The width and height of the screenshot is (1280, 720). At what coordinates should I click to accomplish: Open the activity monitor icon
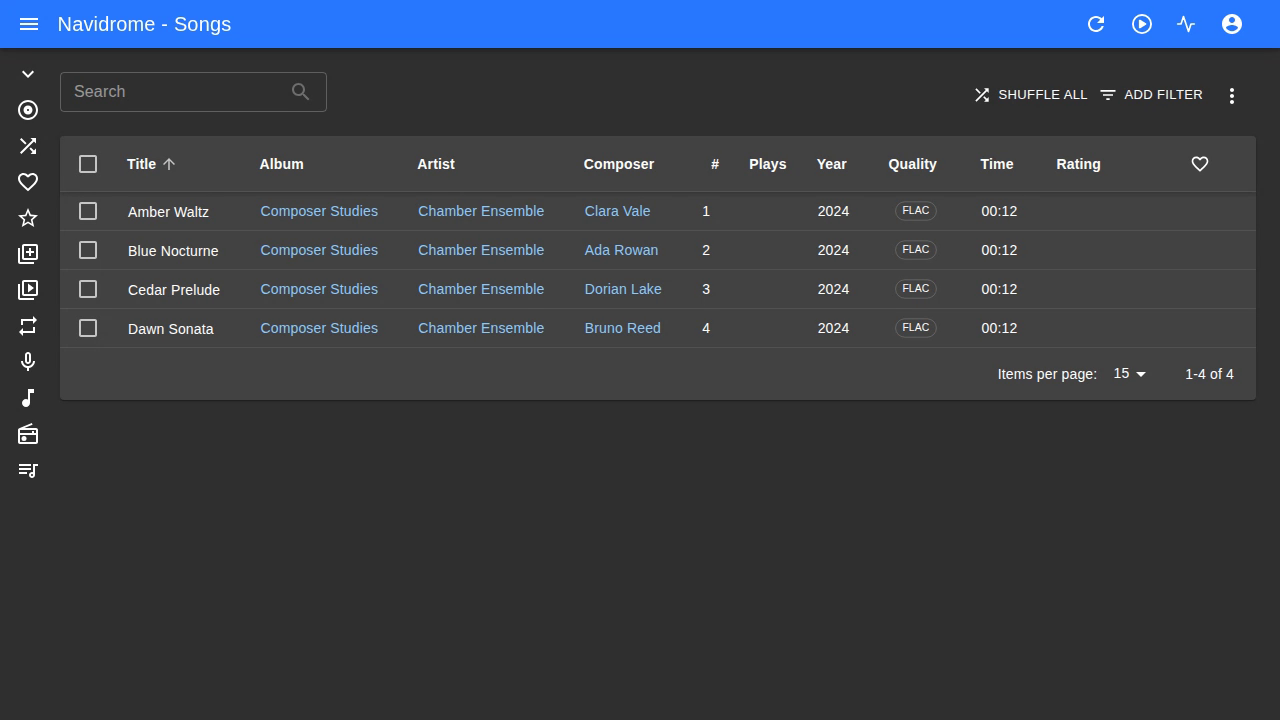(x=1186, y=24)
